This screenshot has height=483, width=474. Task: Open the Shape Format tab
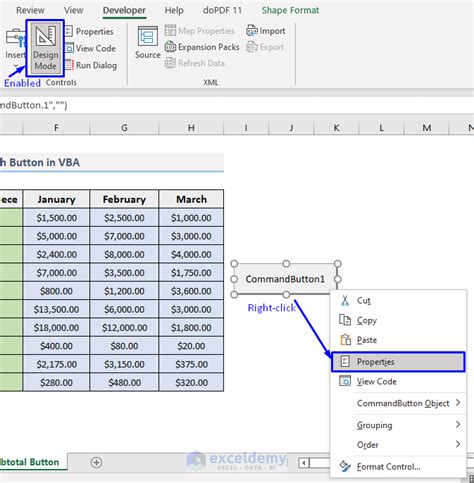point(290,10)
